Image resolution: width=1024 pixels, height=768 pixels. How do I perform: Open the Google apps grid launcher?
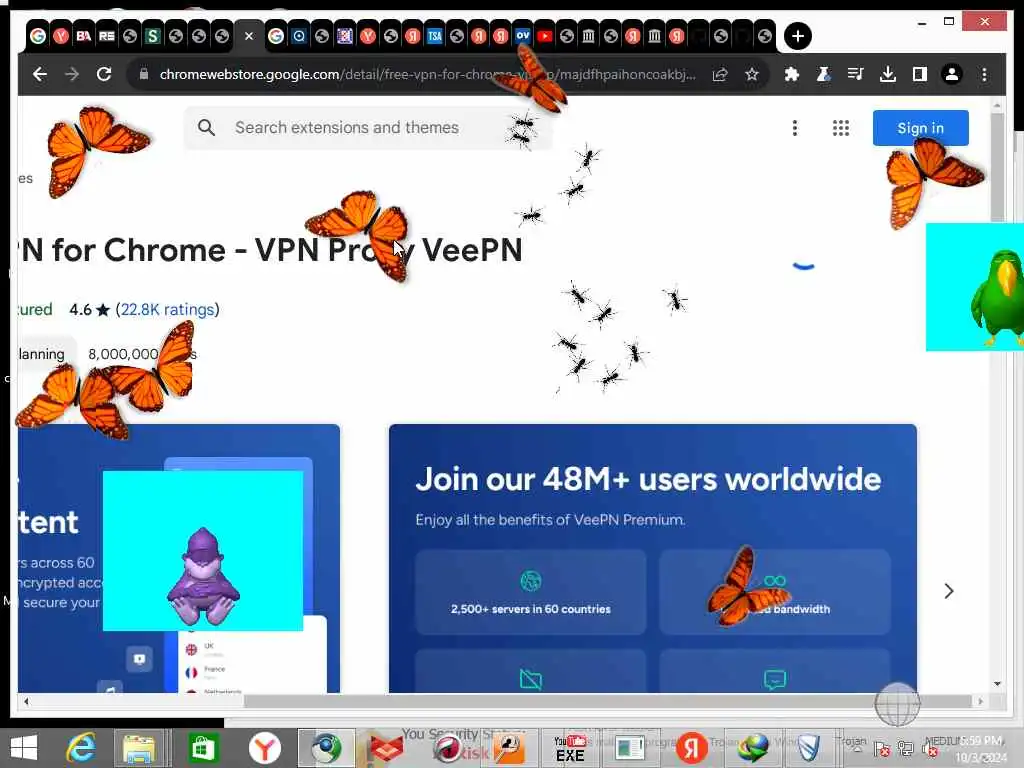tap(840, 128)
